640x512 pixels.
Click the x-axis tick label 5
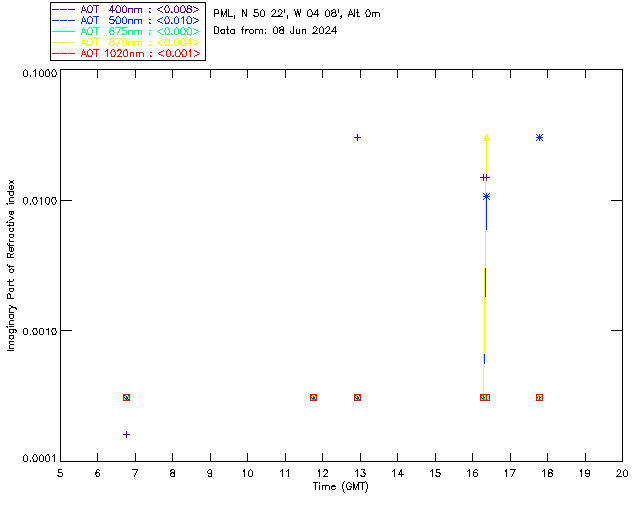coord(60,473)
